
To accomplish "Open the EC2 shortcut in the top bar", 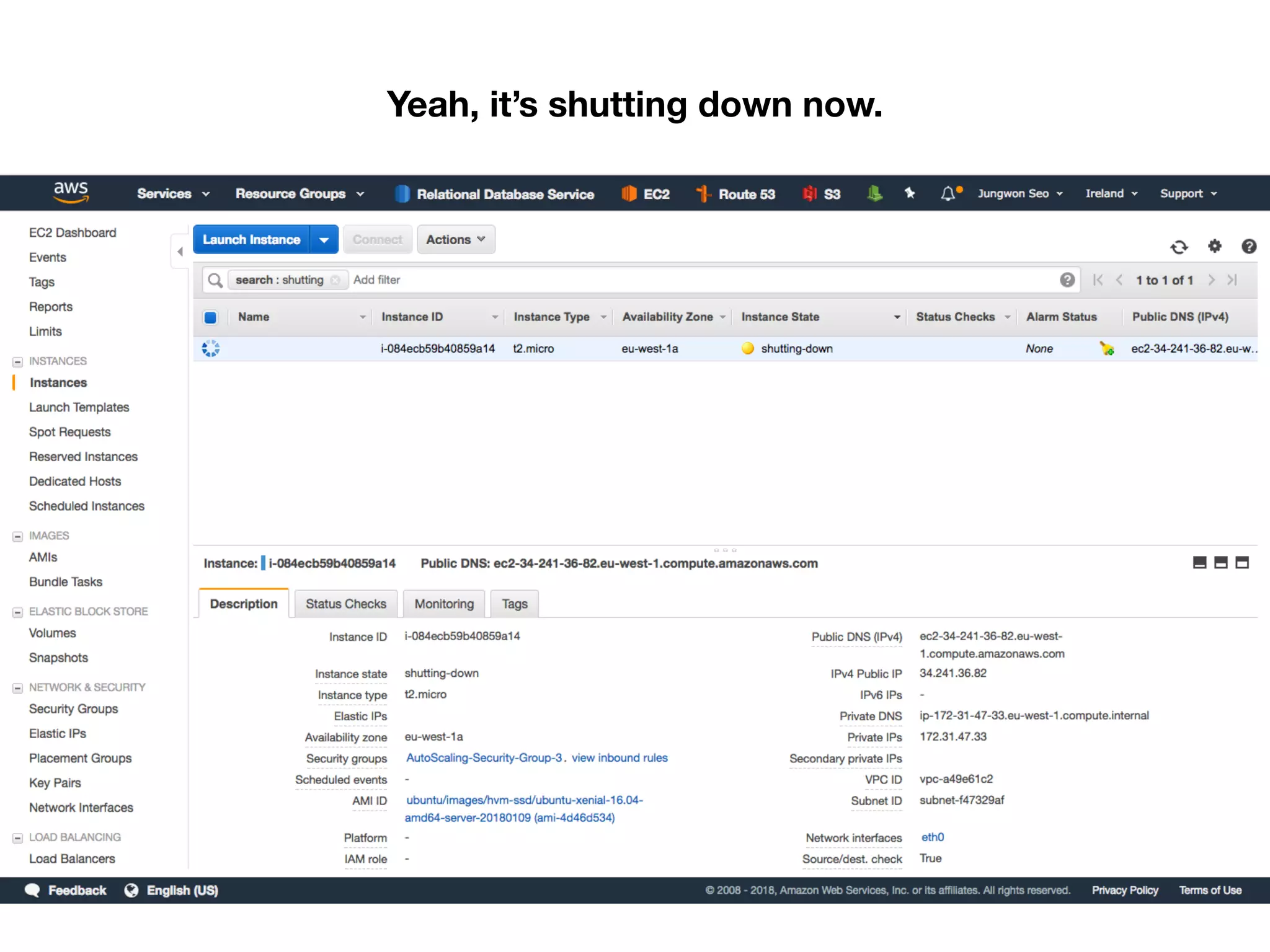I will (x=646, y=194).
